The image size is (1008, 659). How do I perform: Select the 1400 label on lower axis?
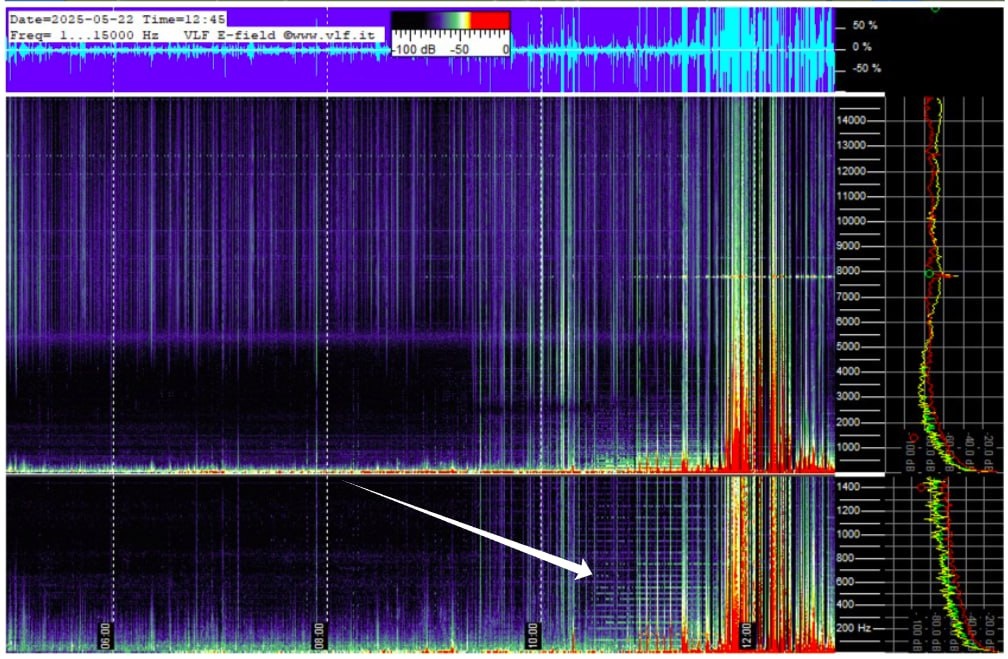pos(849,487)
